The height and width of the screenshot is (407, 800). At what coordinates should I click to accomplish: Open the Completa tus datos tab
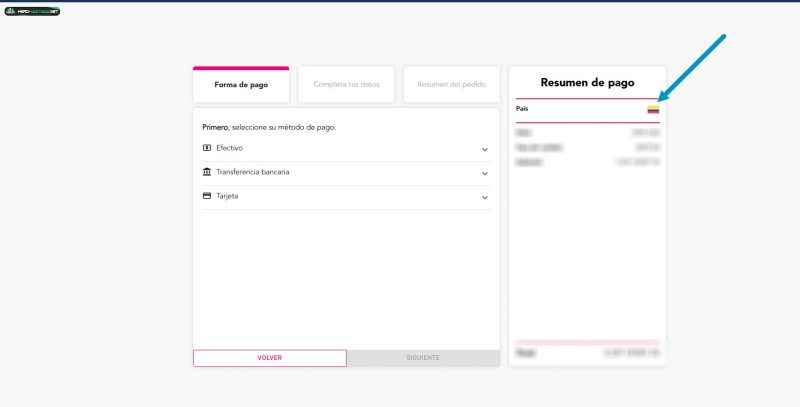[x=346, y=85]
